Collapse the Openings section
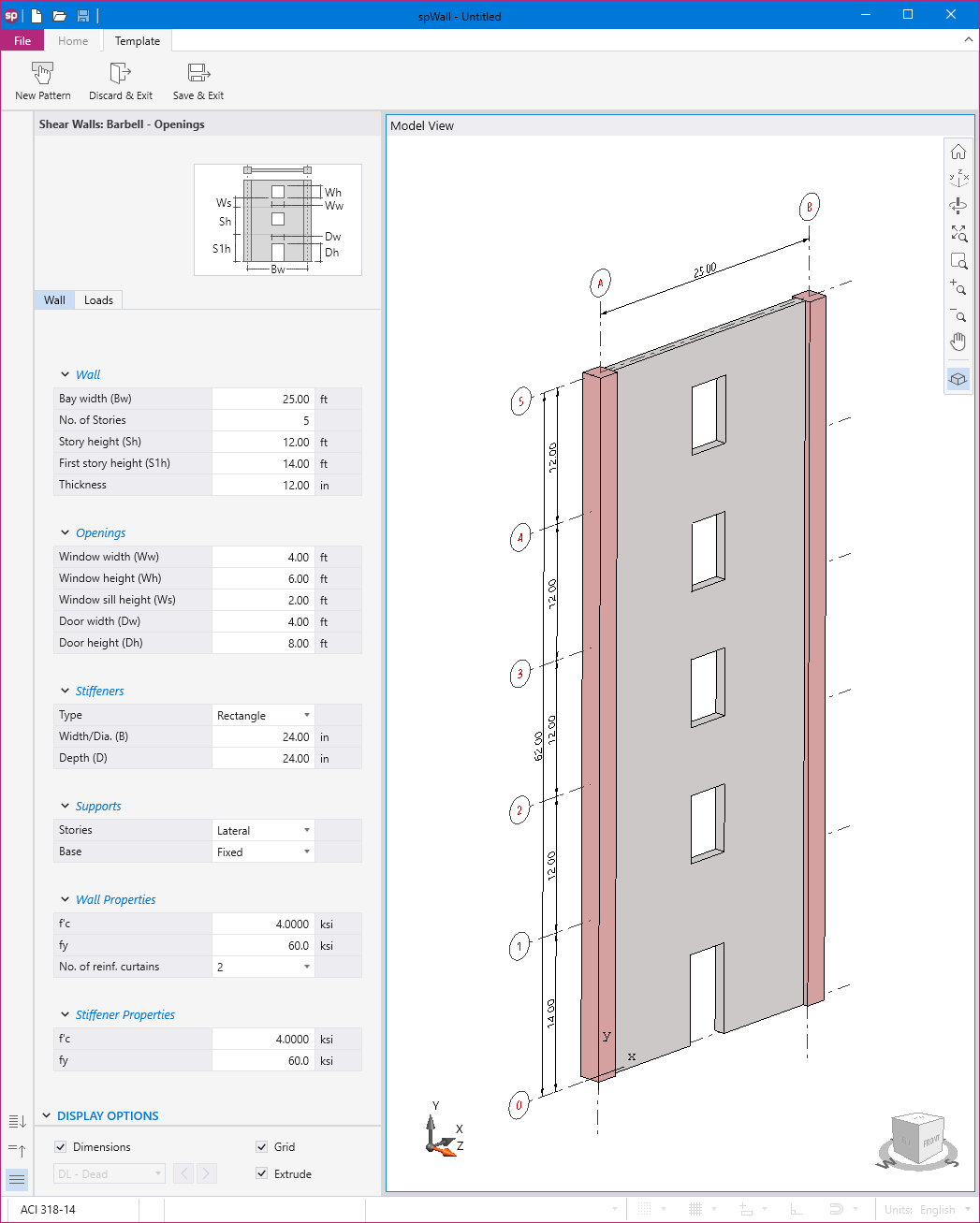 (x=65, y=532)
